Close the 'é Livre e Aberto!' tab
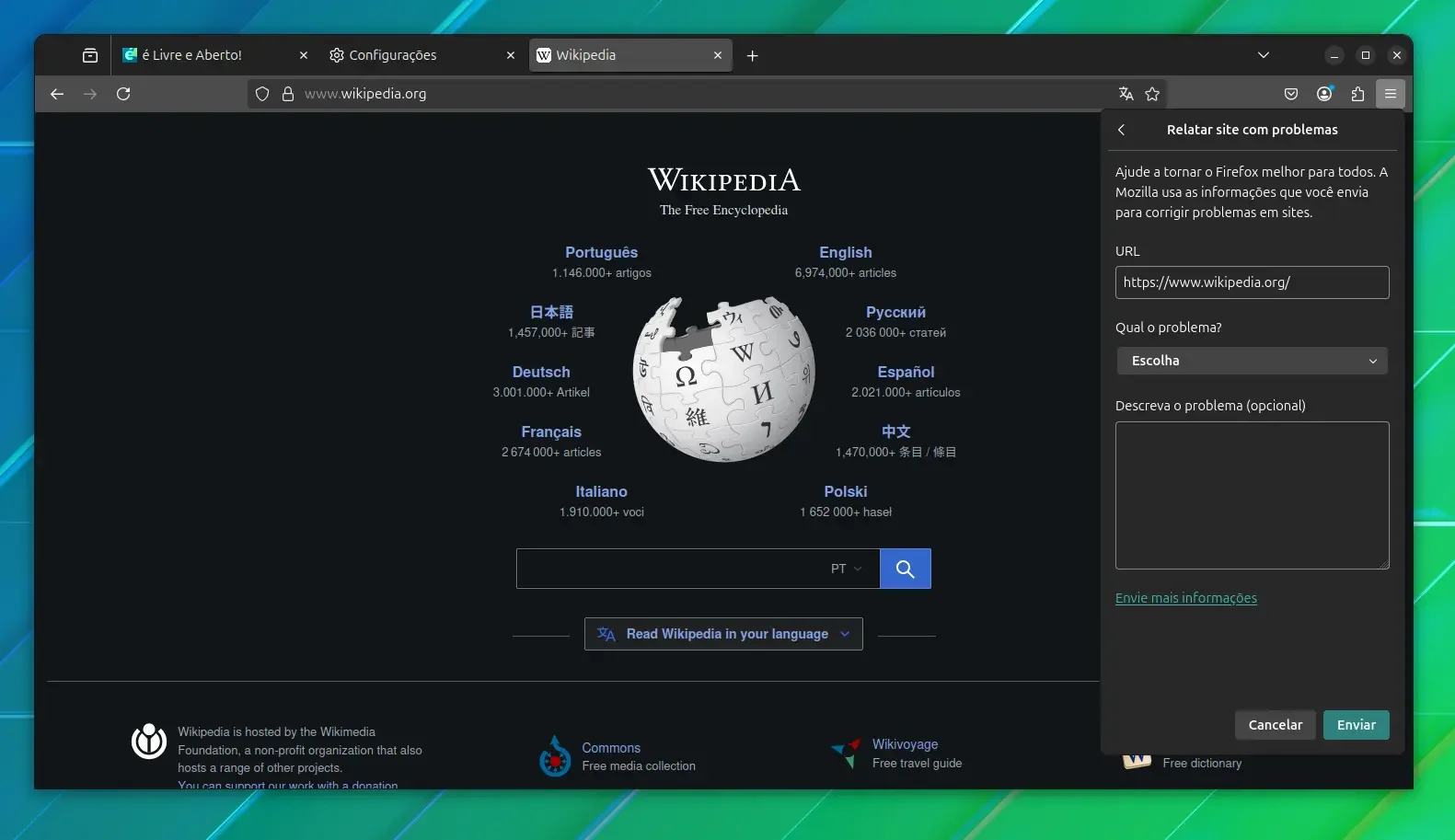The image size is (1455, 840). coord(304,55)
